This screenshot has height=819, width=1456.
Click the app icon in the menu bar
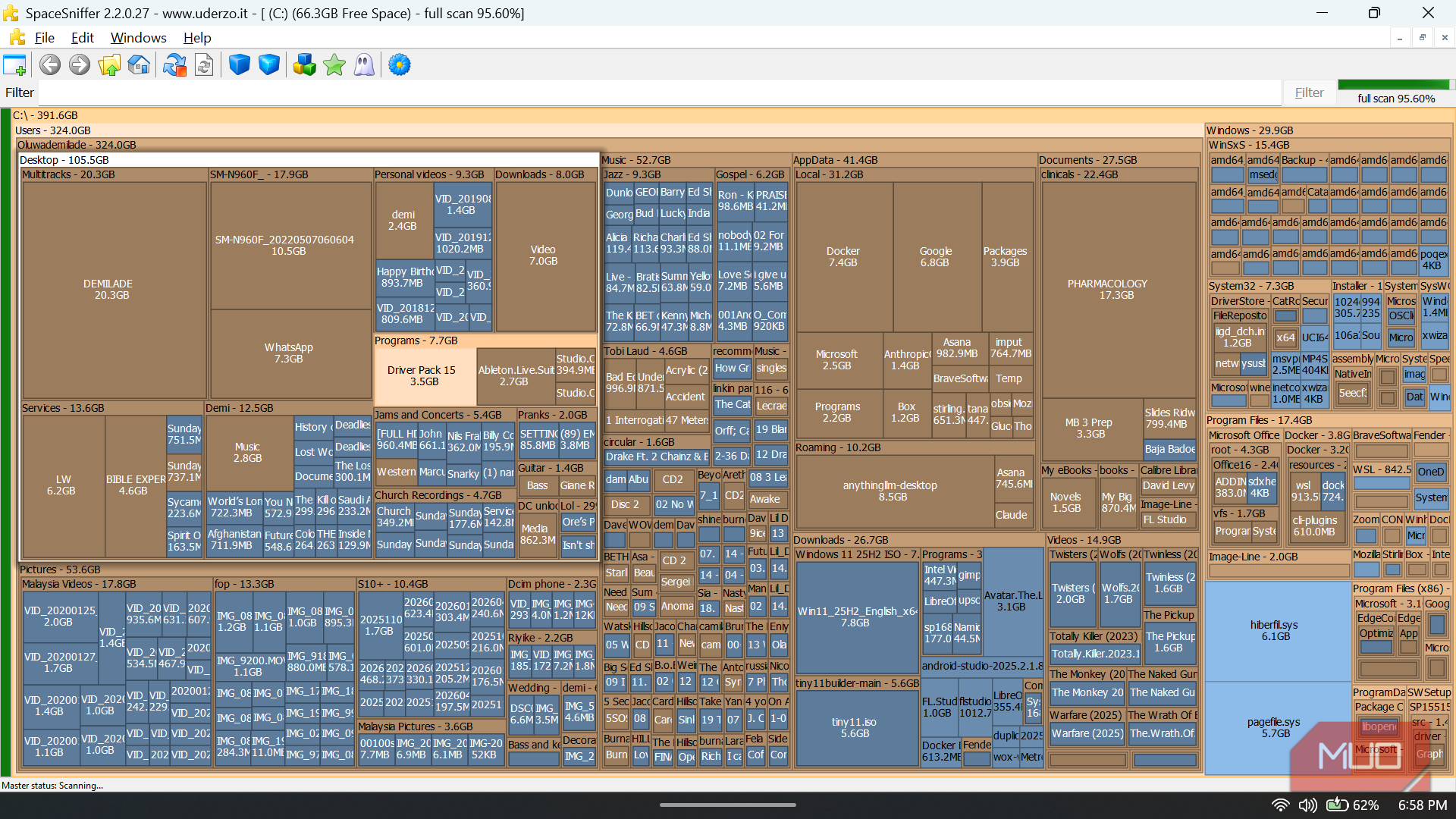coord(17,38)
